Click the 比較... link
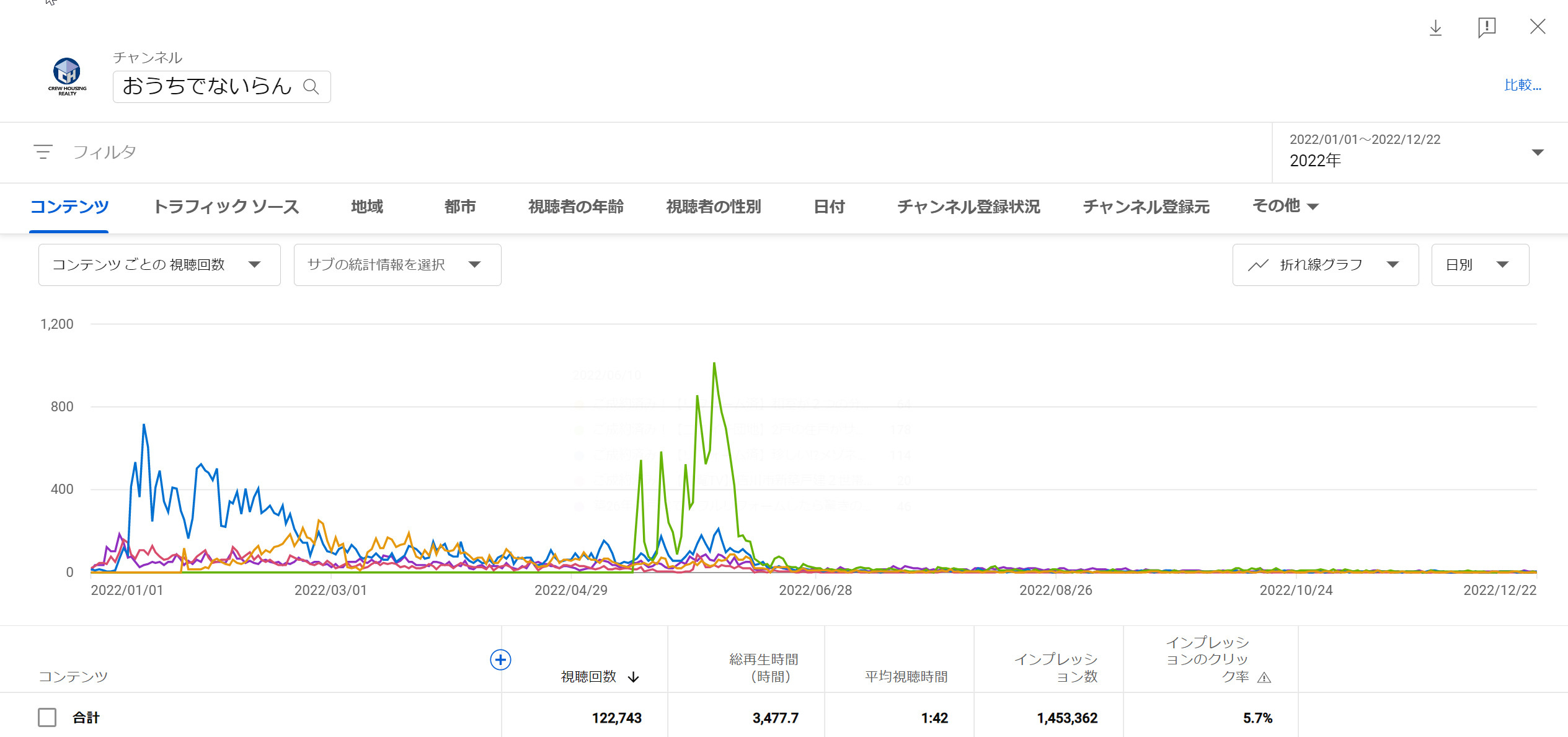This screenshot has height=737, width=1568. pos(1523,85)
